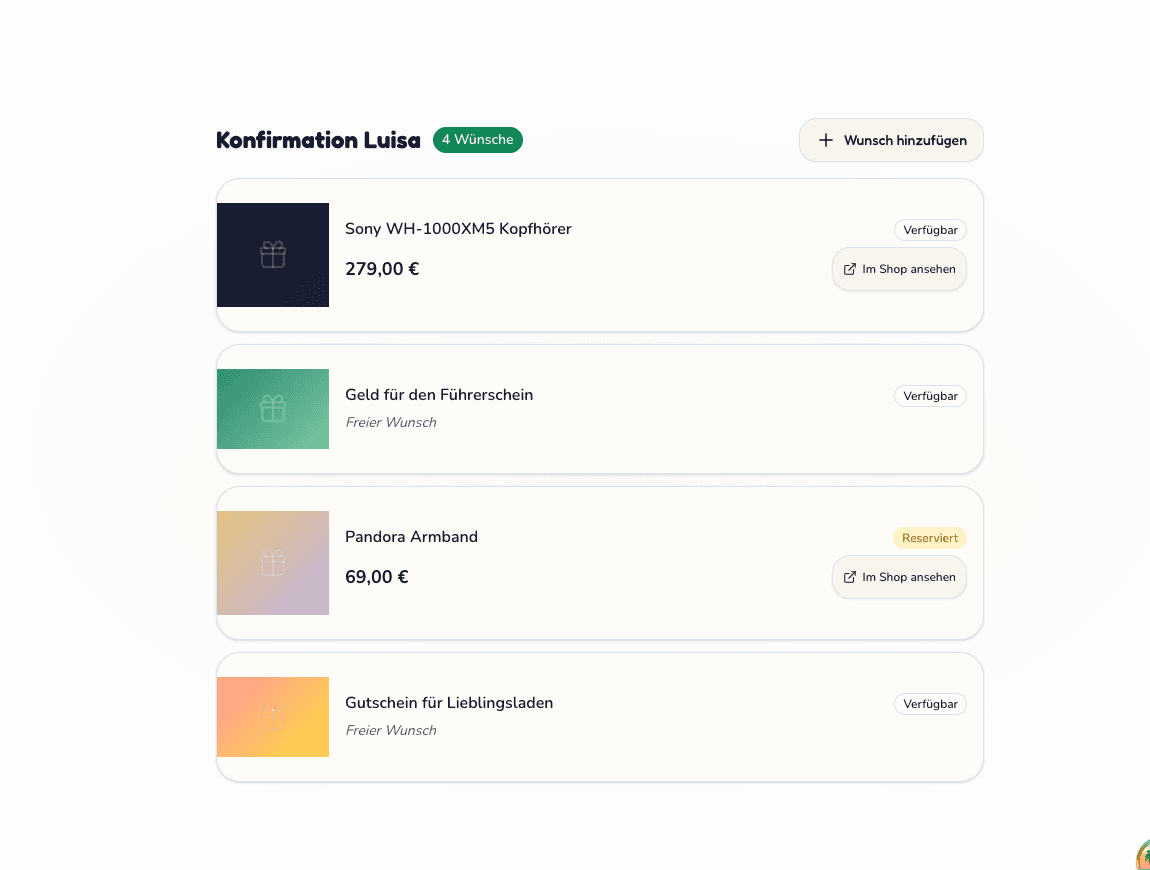This screenshot has width=1150, height=870.
Task: Select the Gutschein für Lieblingsladen thumbnail
Action: pyautogui.click(x=273, y=717)
